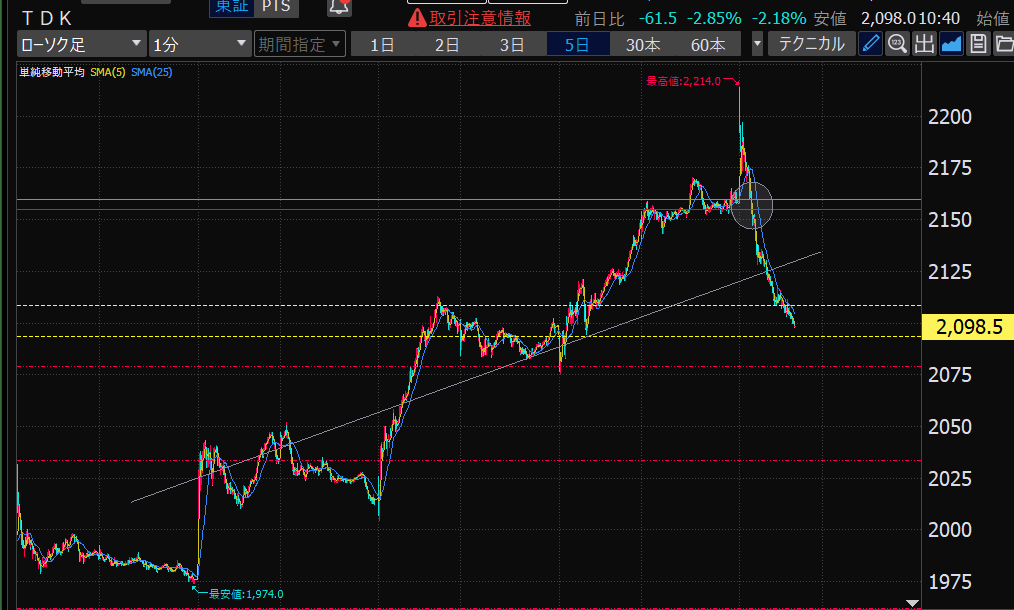Open the 取引注意情報 link
This screenshot has height=610, width=1014.
(x=480, y=18)
